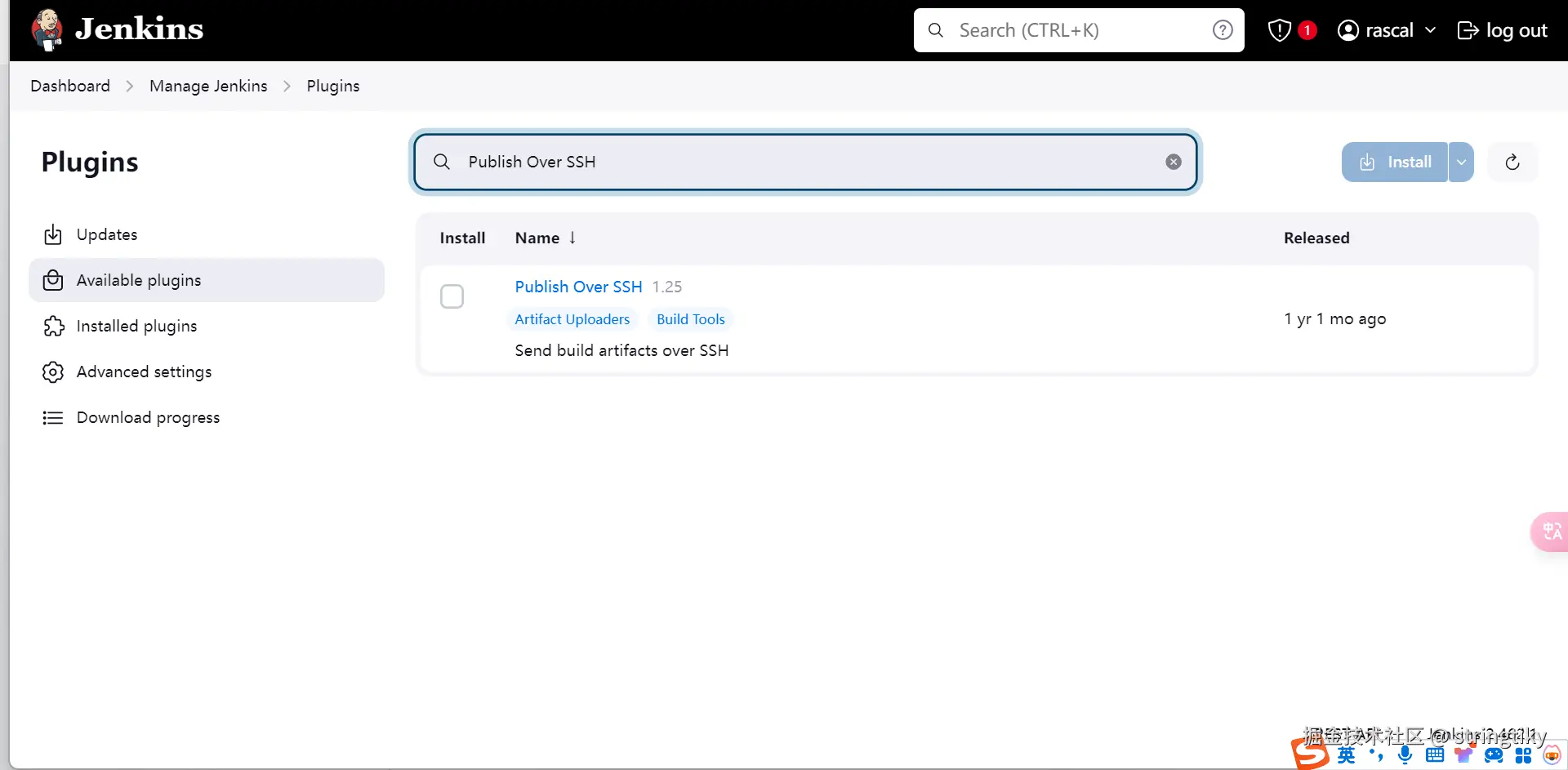Screen dimensions: 1568x770
Task: Filter by the Artifact Uploaders tag
Action: [572, 319]
